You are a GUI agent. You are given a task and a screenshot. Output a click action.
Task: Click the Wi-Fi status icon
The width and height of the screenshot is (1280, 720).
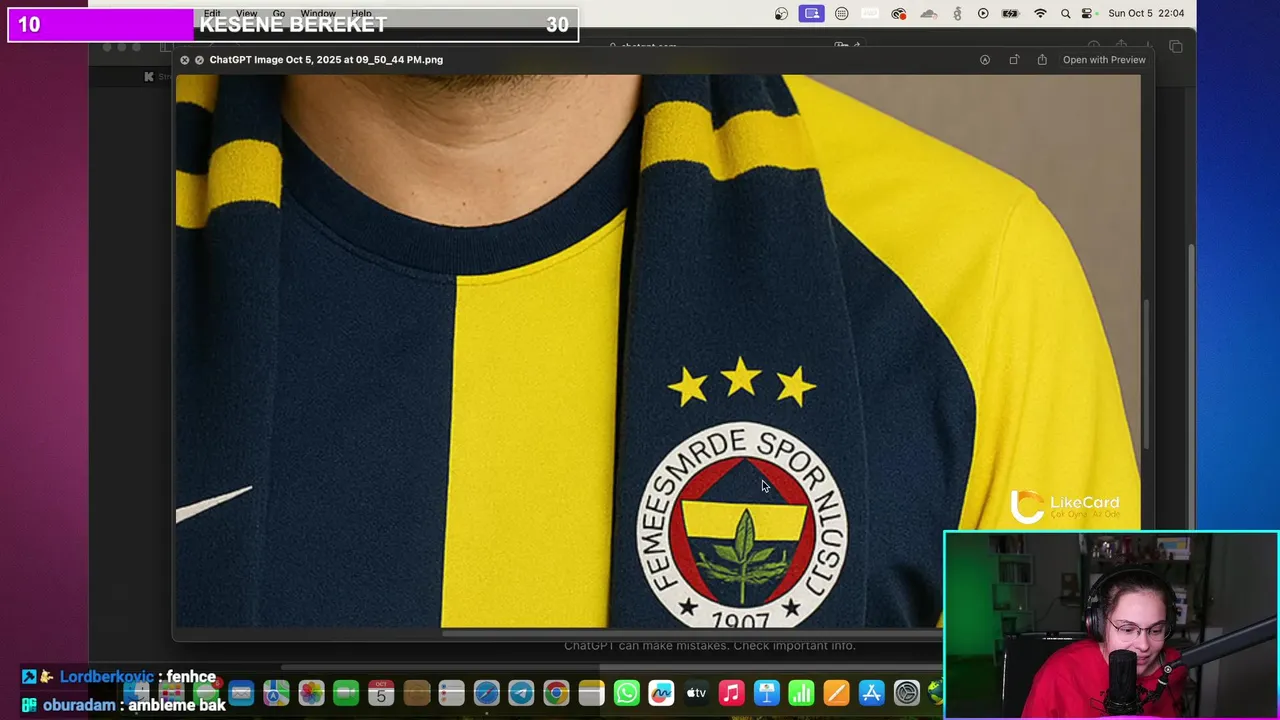(x=1040, y=14)
